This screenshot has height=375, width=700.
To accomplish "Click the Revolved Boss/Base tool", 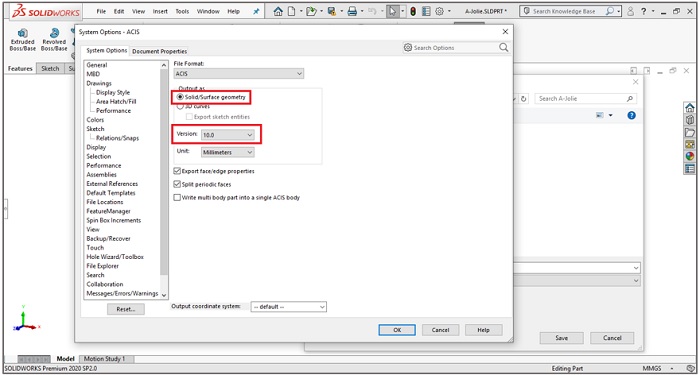I will (x=54, y=39).
